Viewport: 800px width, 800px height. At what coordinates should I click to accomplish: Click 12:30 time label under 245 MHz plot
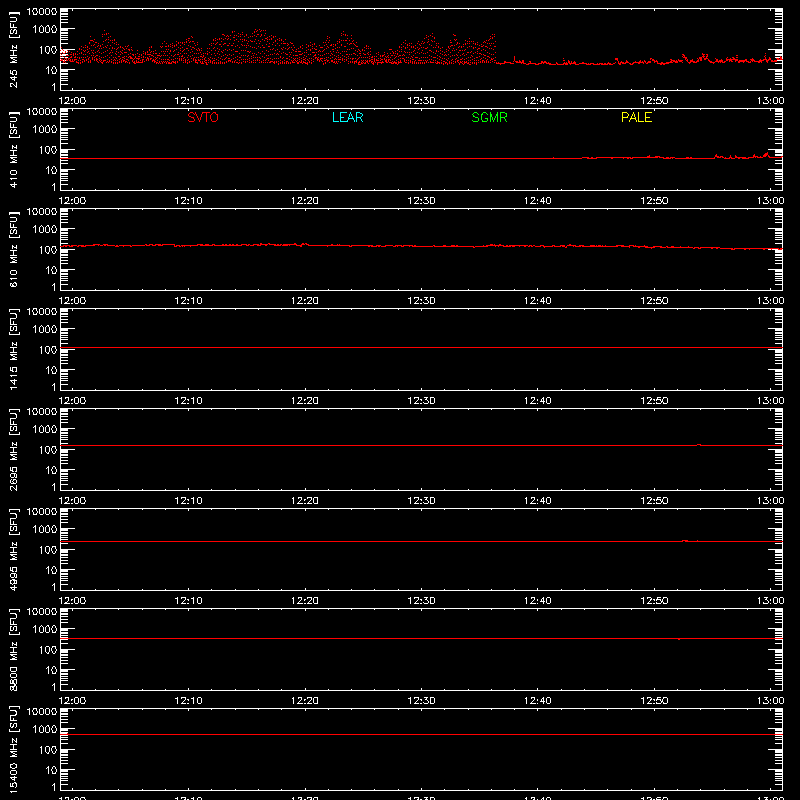421,101
